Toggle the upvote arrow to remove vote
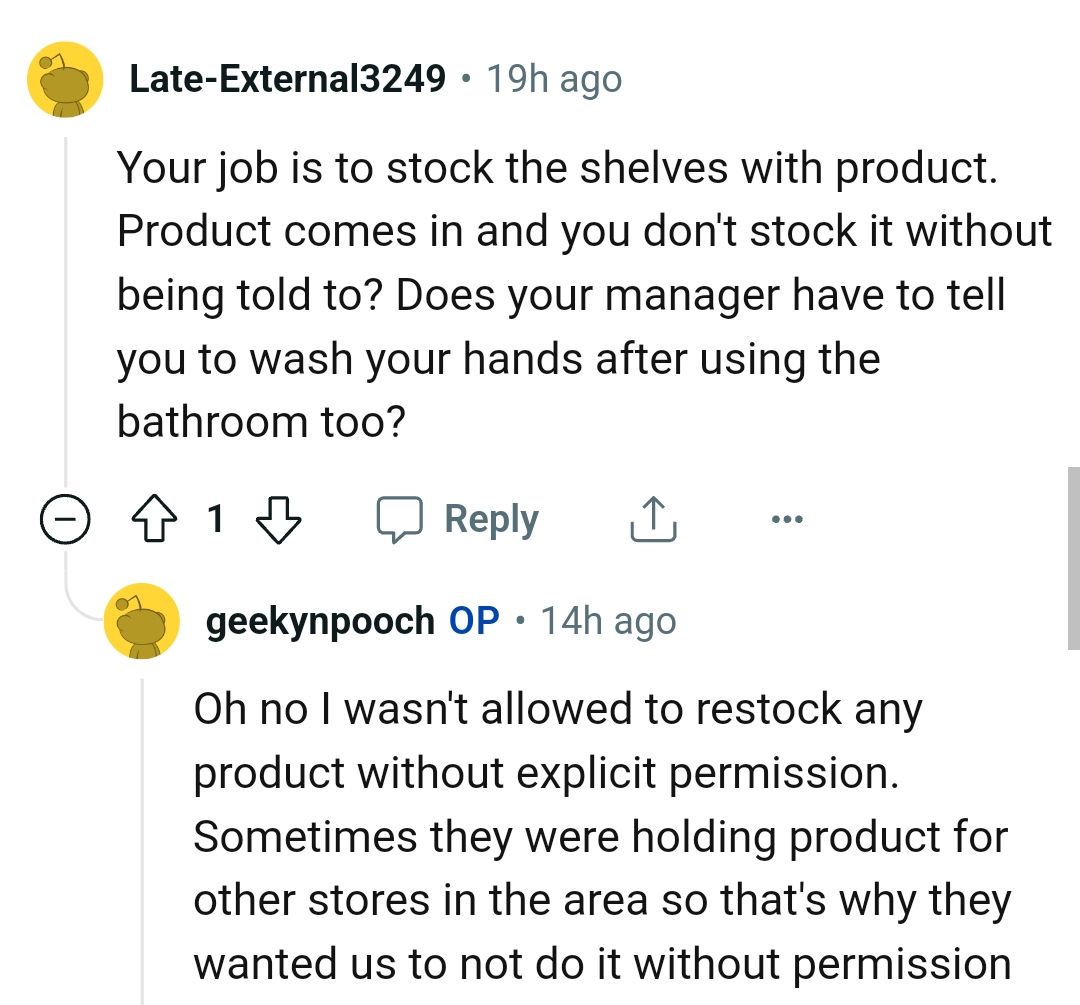The height and width of the screenshot is (1005, 1080). coord(152,518)
